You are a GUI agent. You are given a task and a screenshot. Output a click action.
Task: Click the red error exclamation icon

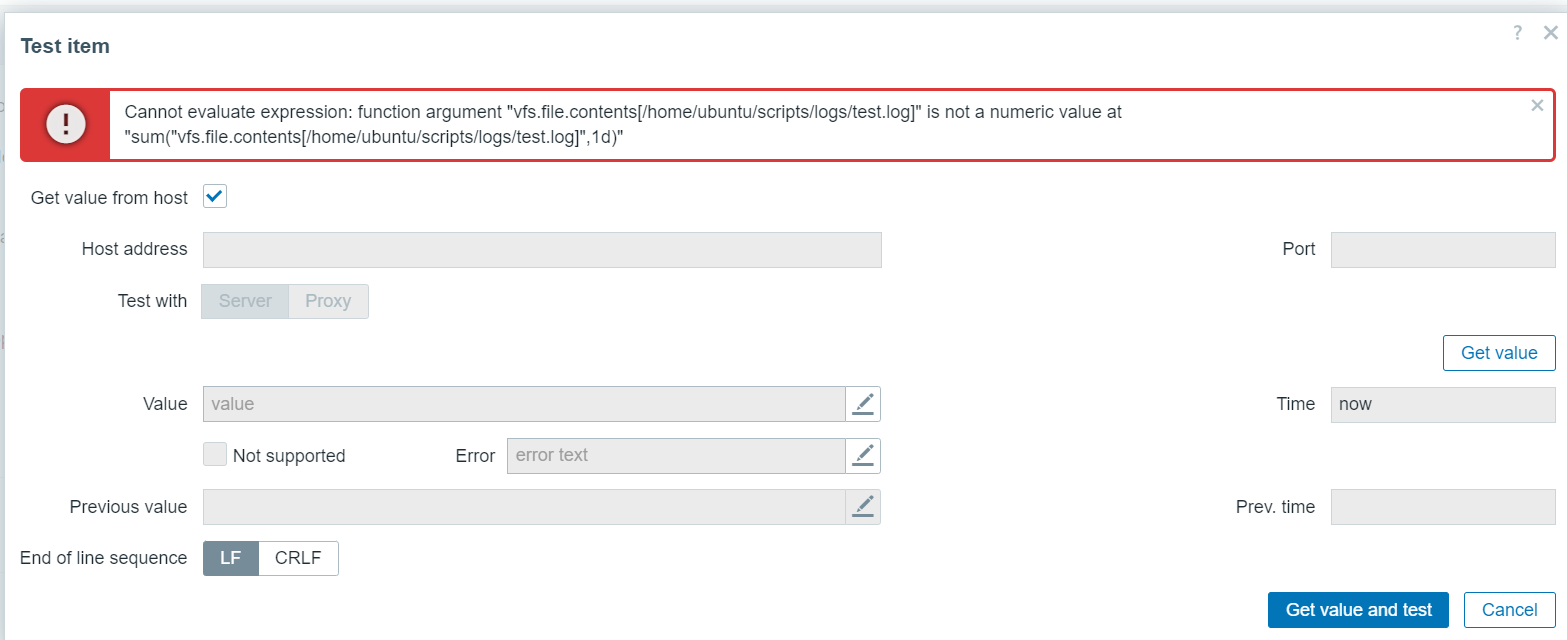[66, 124]
